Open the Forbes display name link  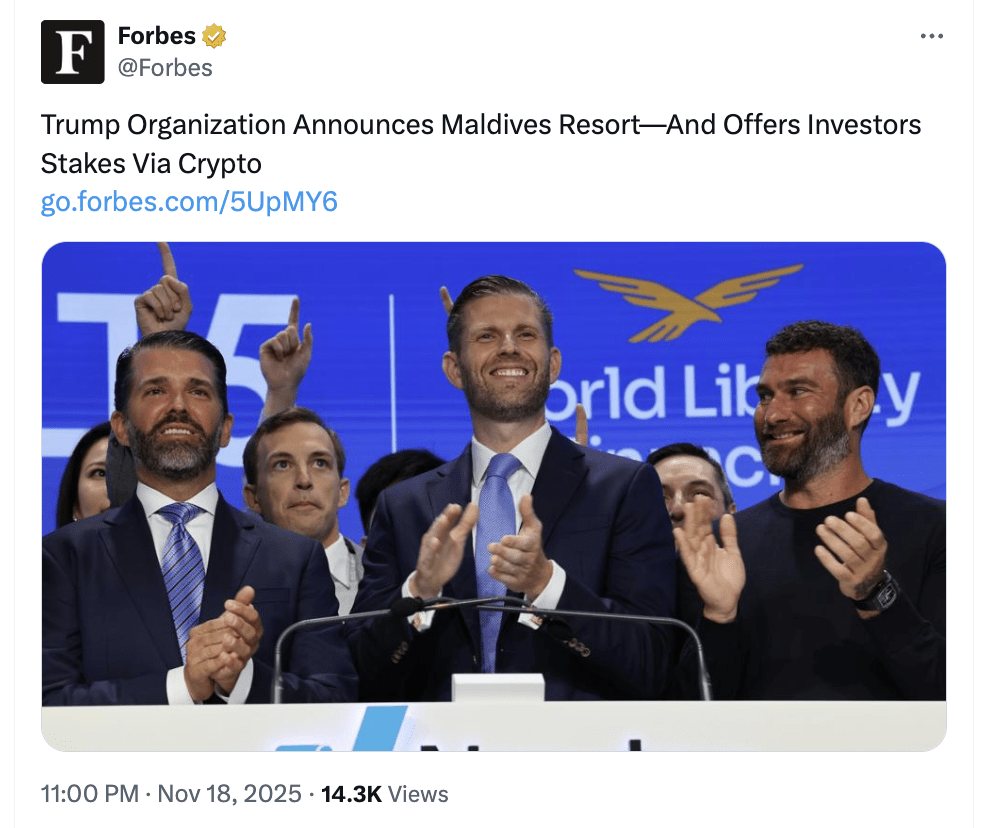156,36
